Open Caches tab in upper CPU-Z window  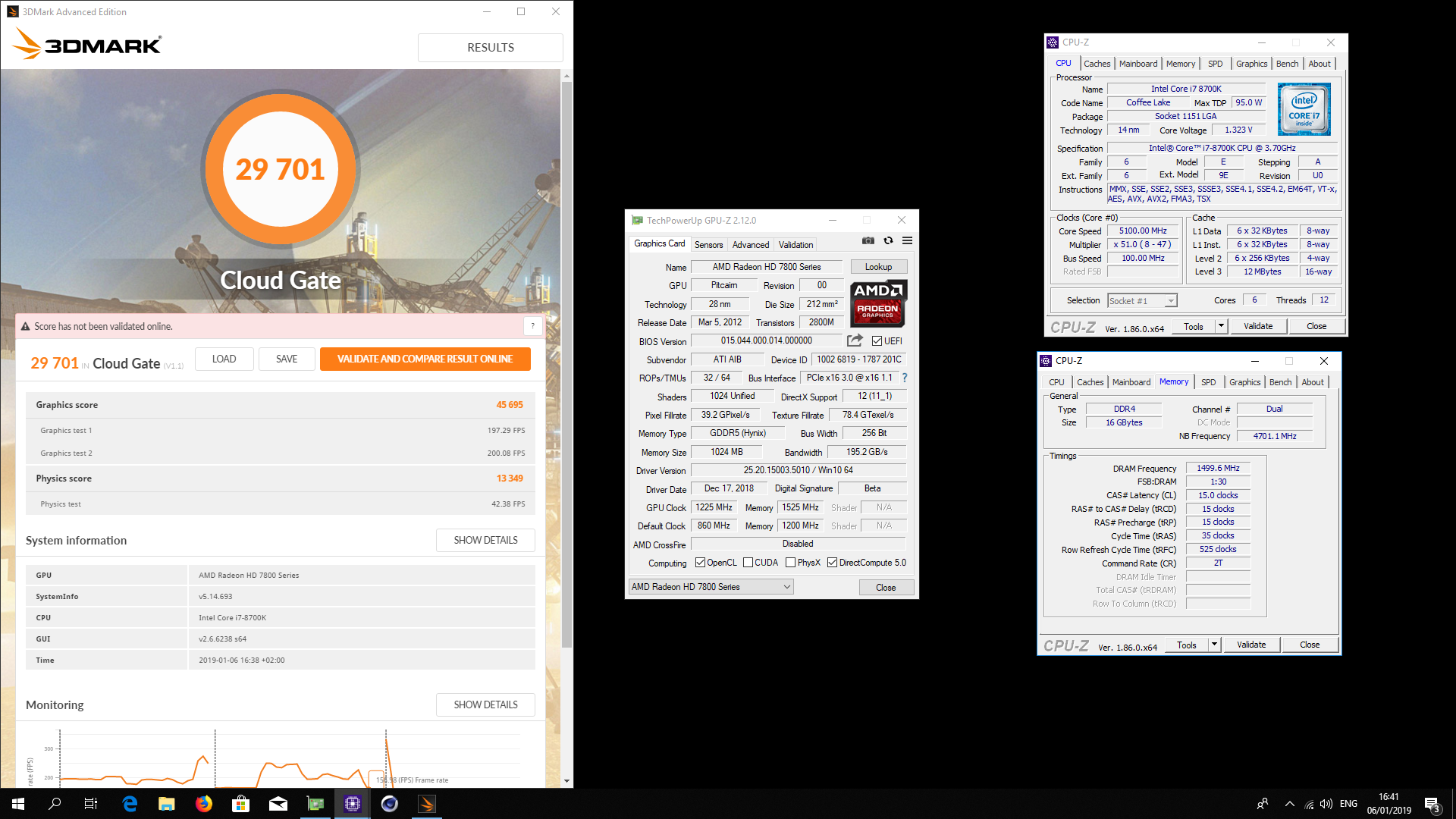click(x=1097, y=64)
